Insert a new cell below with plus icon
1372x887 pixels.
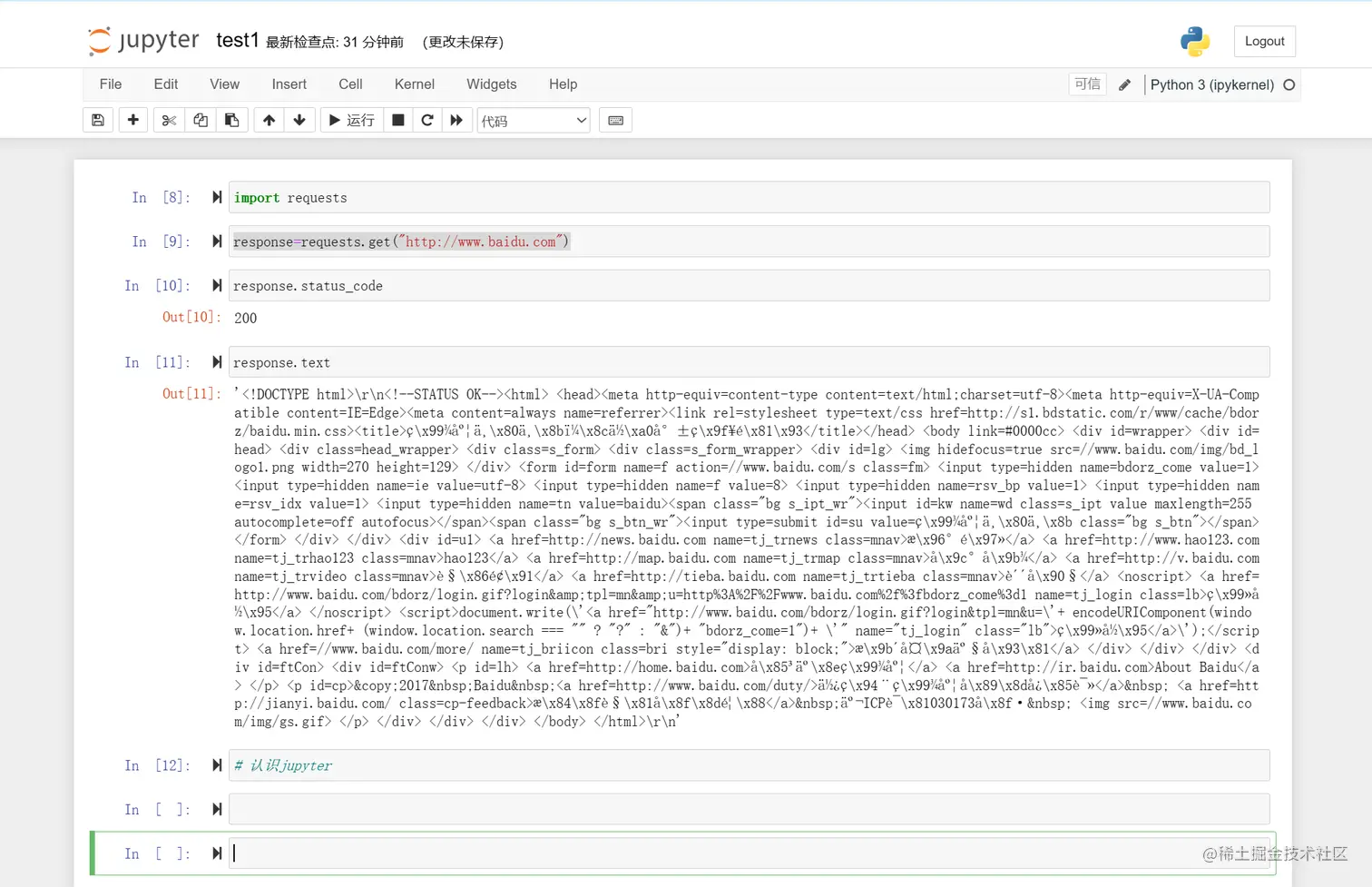[133, 120]
